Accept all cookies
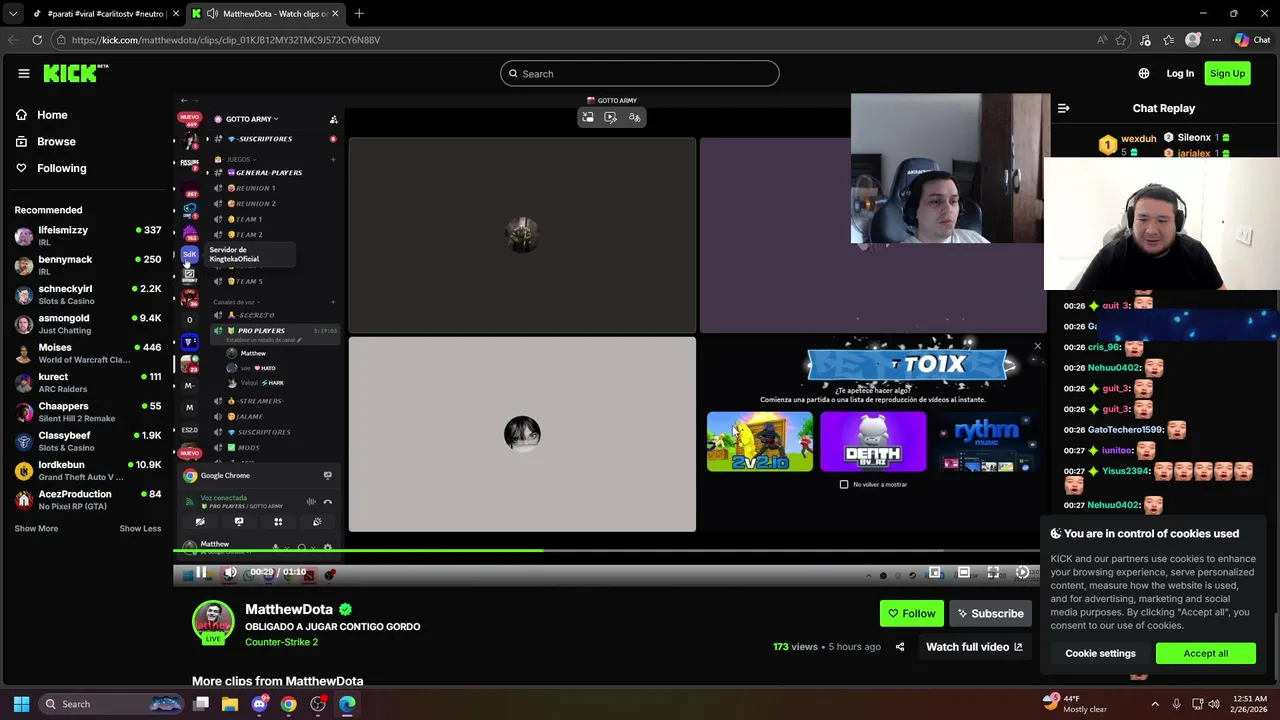The height and width of the screenshot is (720, 1280). pos(1206,653)
